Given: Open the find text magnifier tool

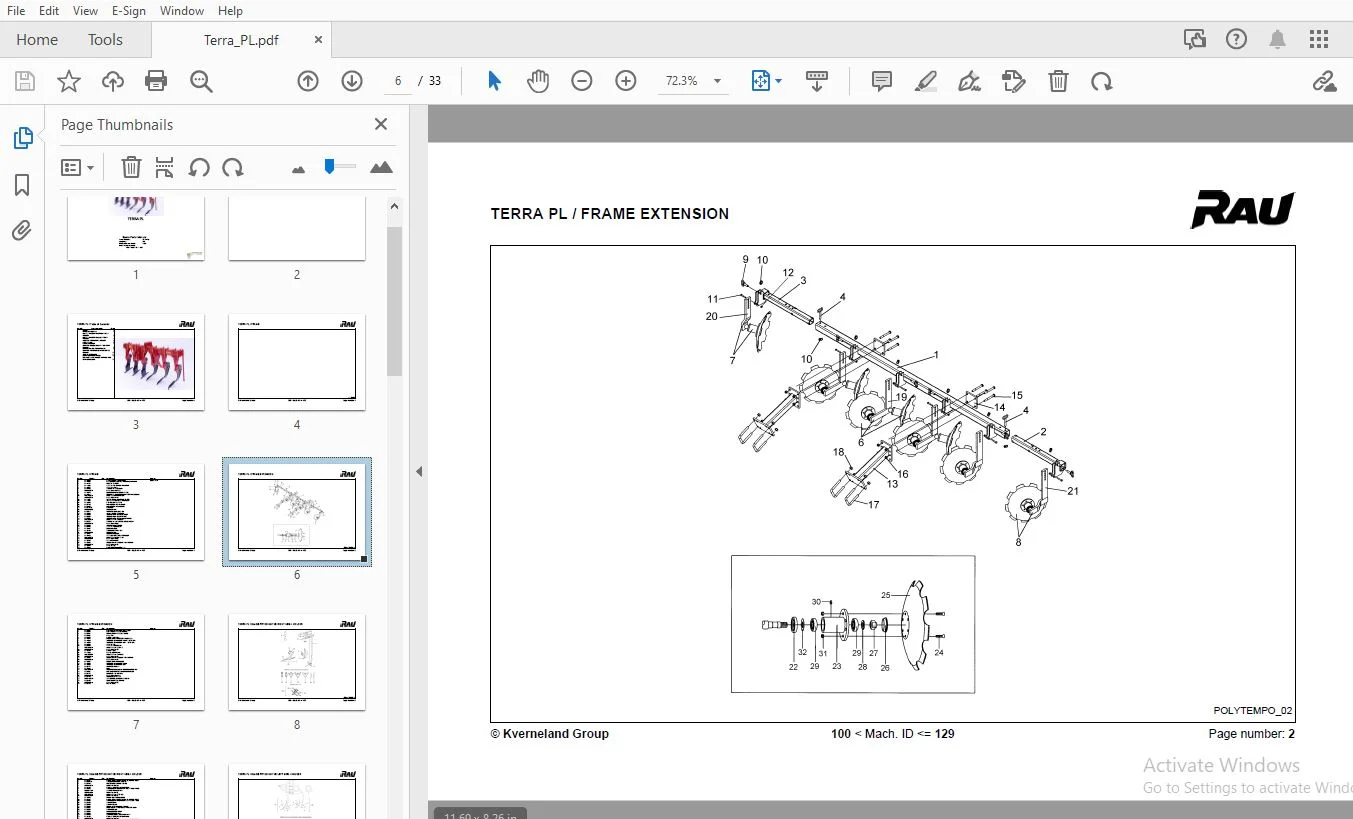Looking at the screenshot, I should click(x=201, y=81).
